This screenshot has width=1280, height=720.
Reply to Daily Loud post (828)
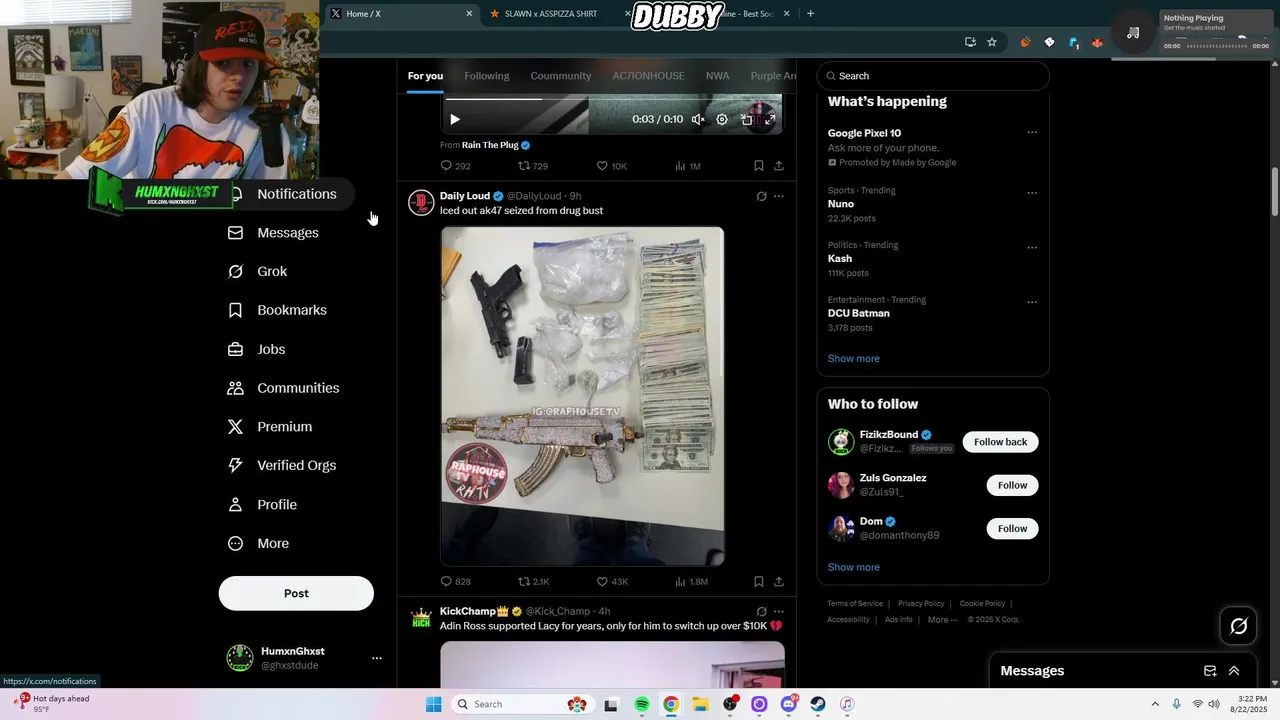pyautogui.click(x=456, y=581)
